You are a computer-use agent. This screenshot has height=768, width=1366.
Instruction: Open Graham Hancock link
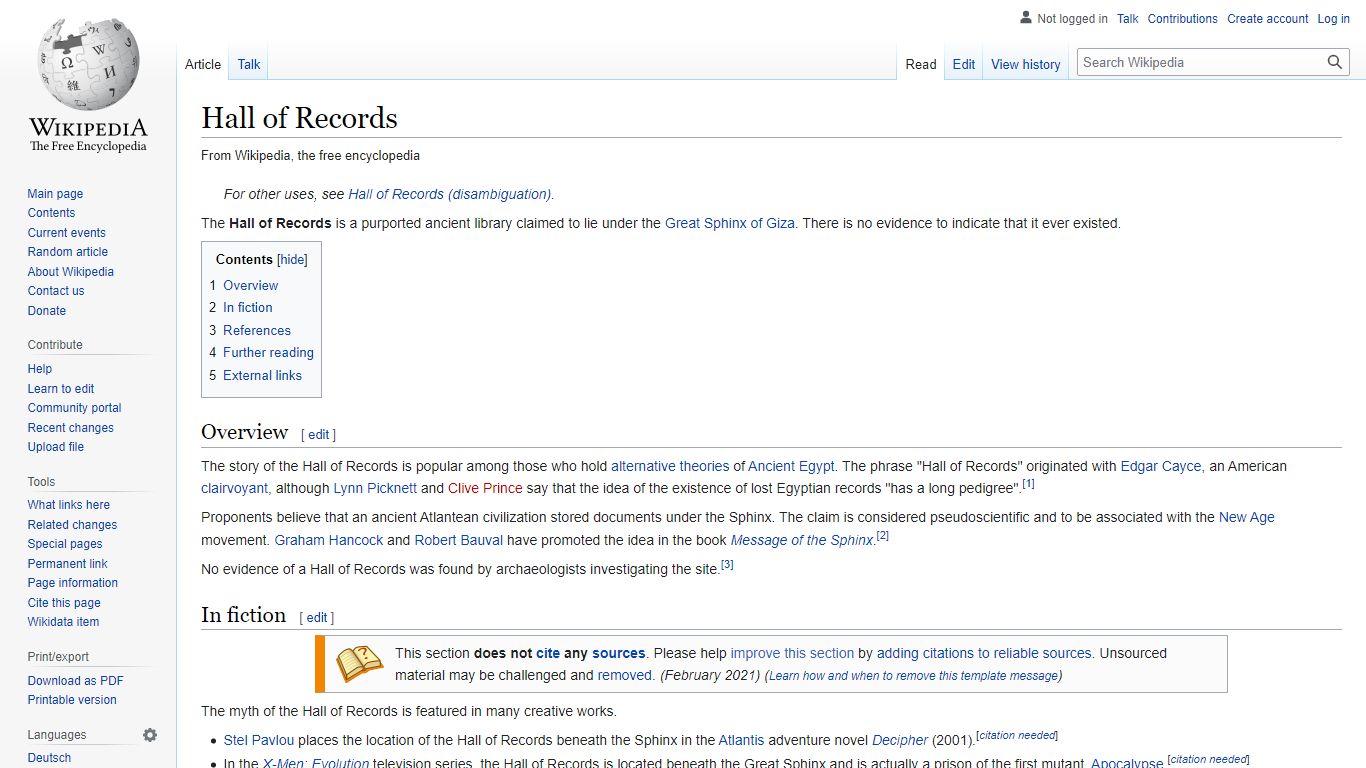pyautogui.click(x=329, y=540)
